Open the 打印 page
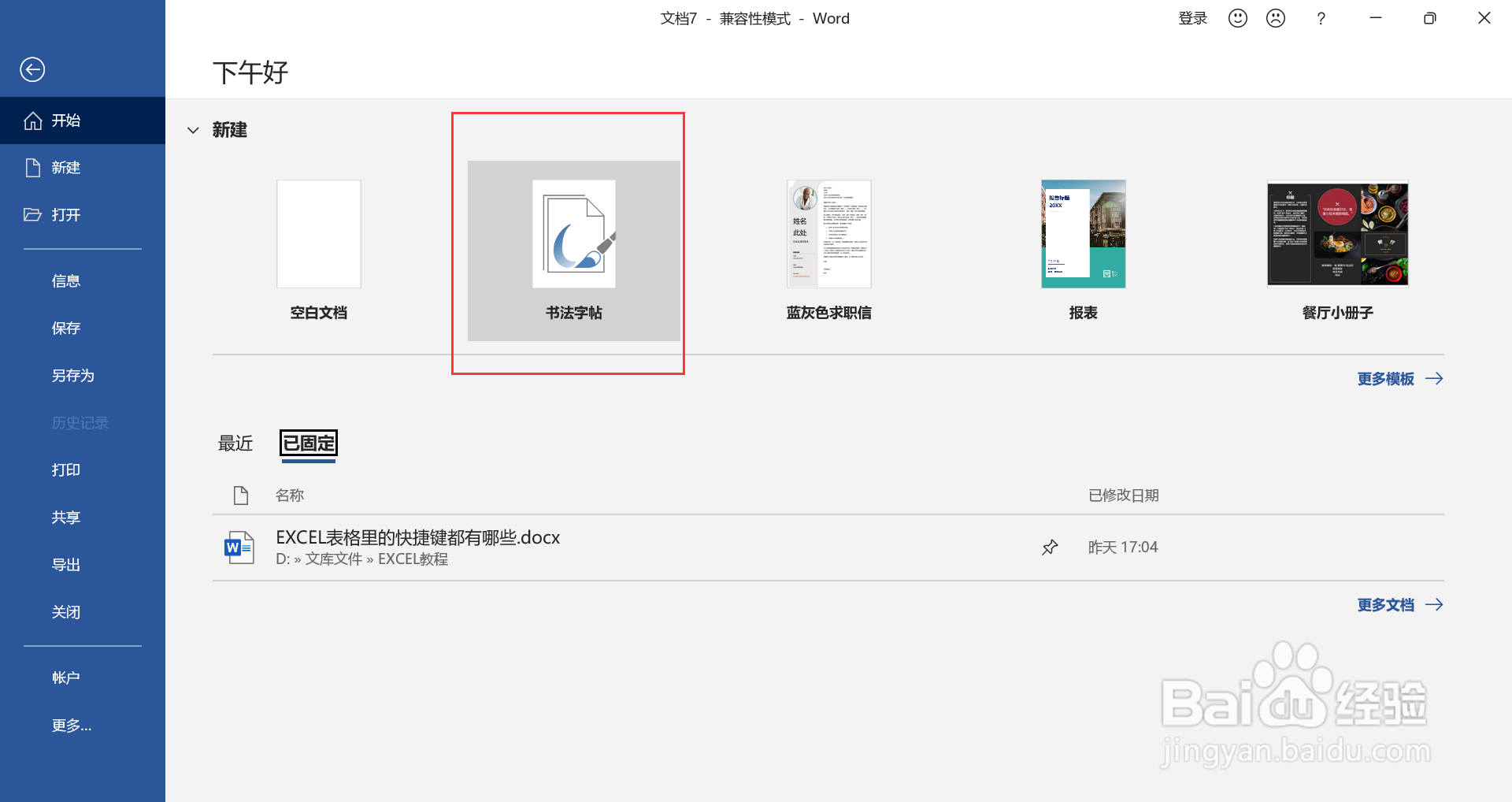This screenshot has height=802, width=1512. click(83, 470)
